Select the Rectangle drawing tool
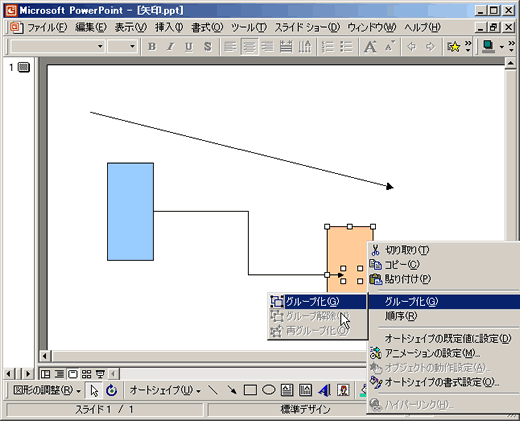The width and height of the screenshot is (520, 421). pos(250,390)
